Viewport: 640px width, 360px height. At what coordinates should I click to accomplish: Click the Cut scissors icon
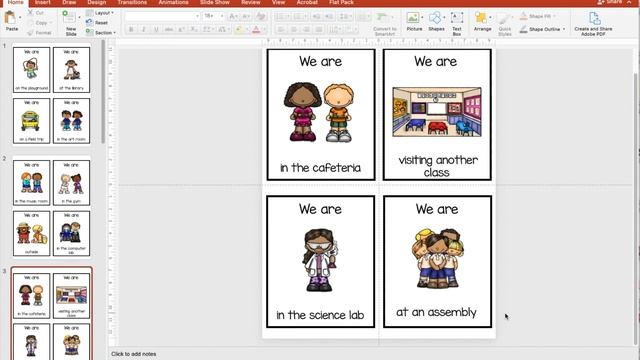click(x=31, y=13)
